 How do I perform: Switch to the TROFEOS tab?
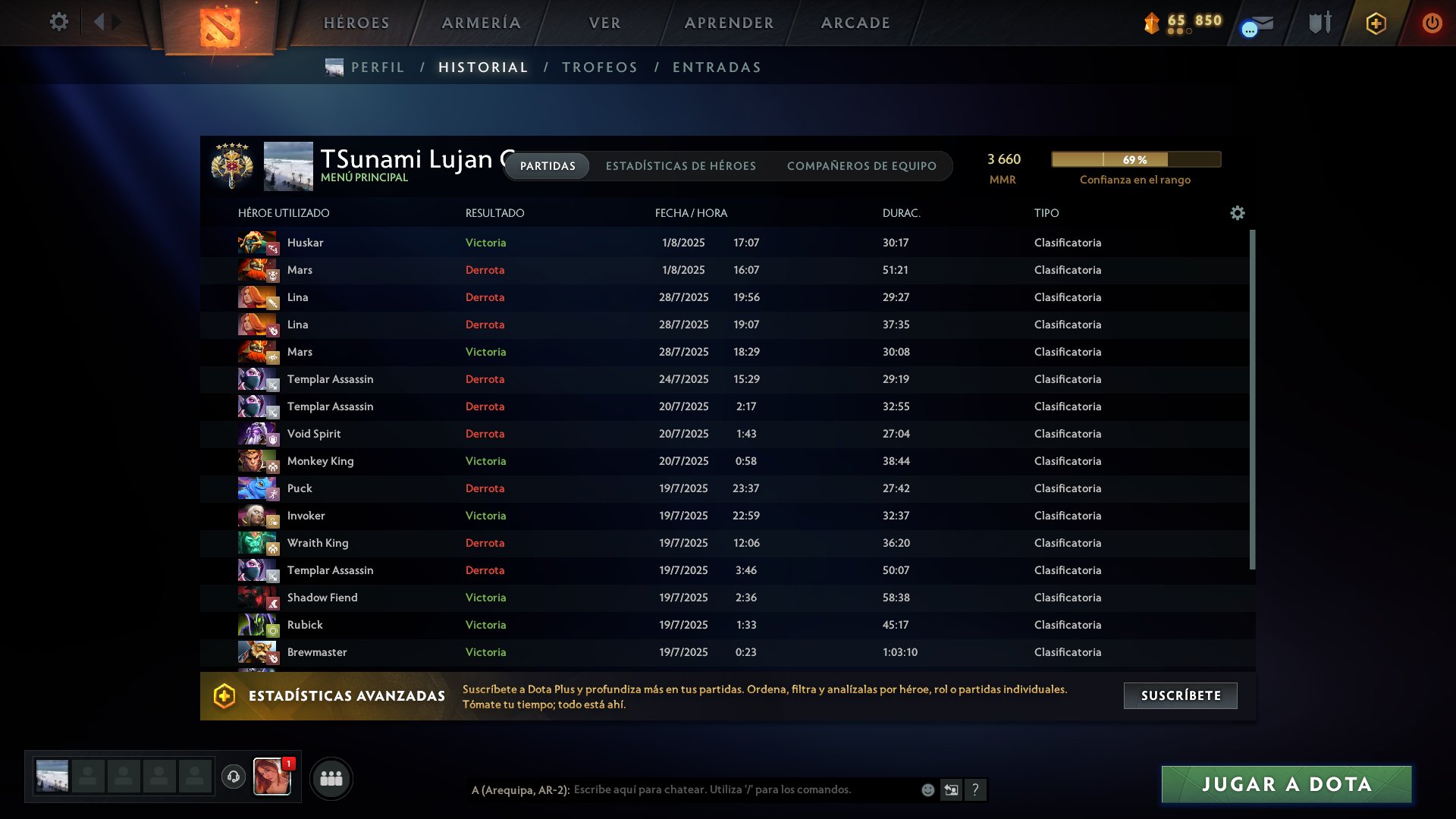coord(600,67)
